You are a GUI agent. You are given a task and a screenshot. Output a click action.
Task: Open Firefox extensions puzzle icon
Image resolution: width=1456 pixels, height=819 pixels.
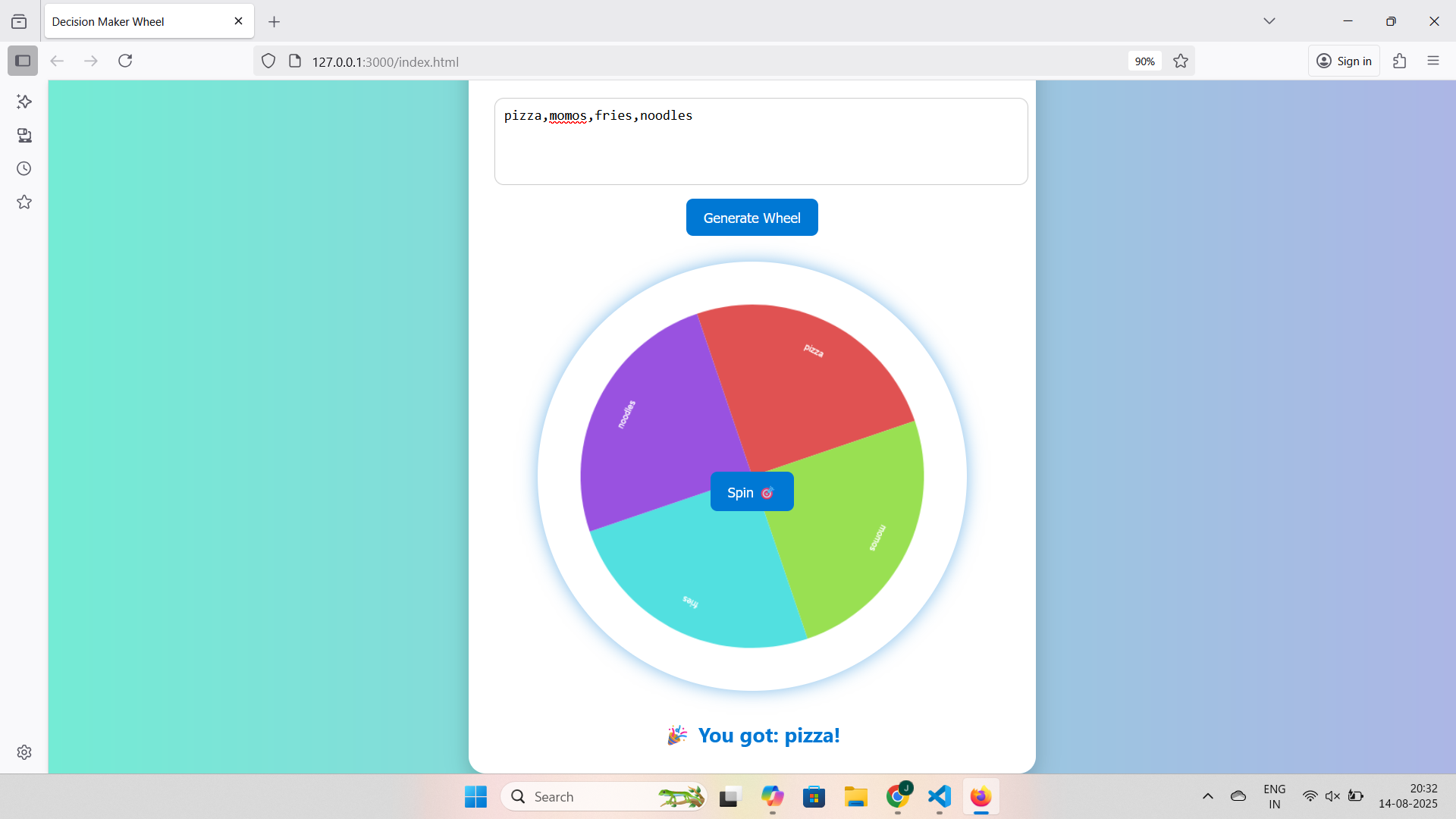coord(1400,61)
